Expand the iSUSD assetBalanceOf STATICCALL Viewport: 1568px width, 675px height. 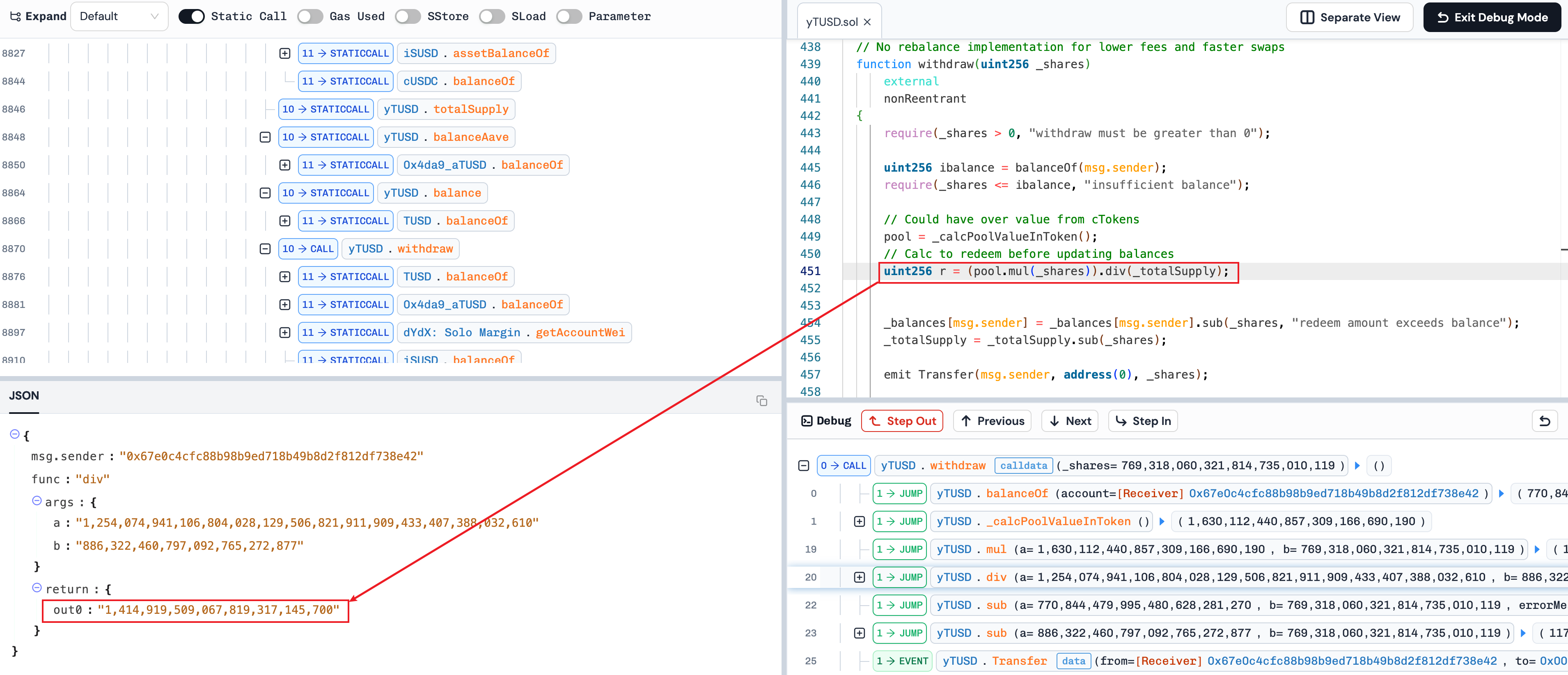pos(284,53)
